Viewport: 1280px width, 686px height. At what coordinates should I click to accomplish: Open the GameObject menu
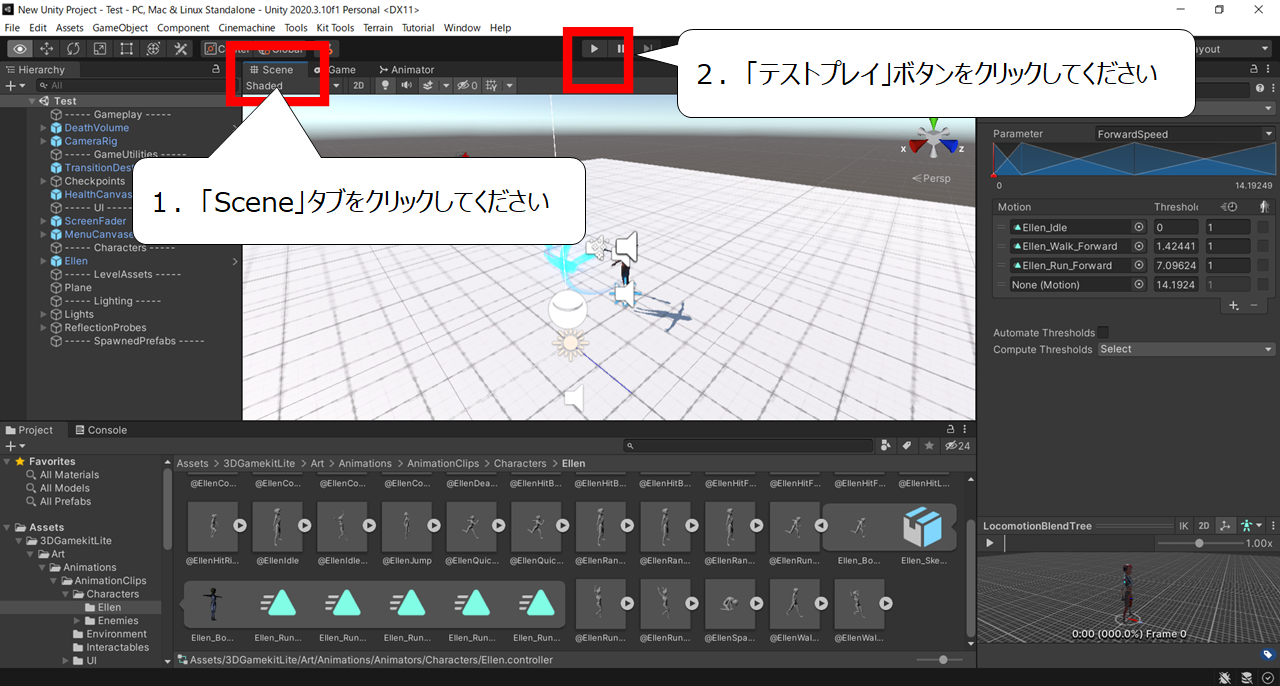[121, 28]
